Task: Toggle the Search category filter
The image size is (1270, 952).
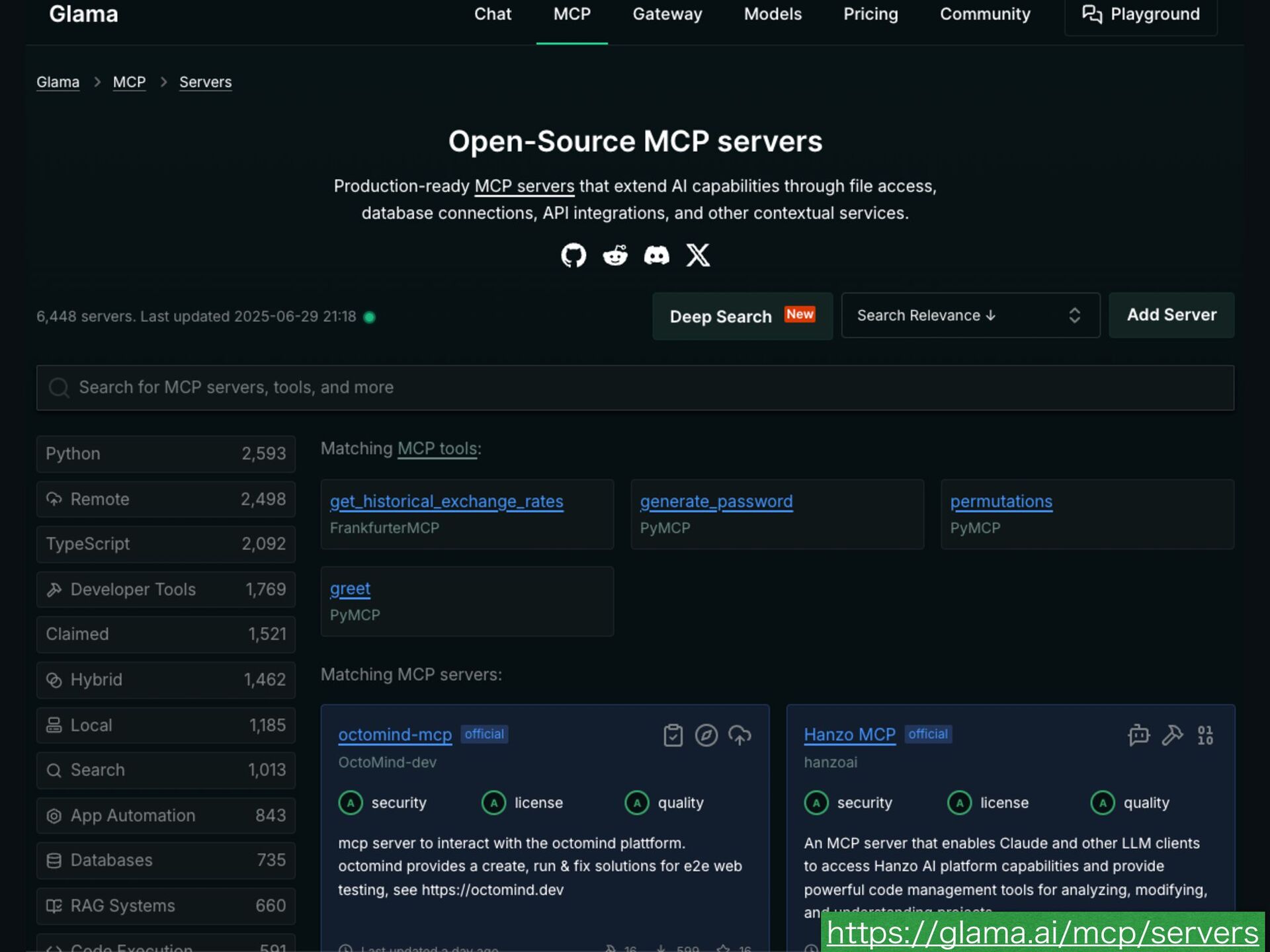Action: [166, 770]
